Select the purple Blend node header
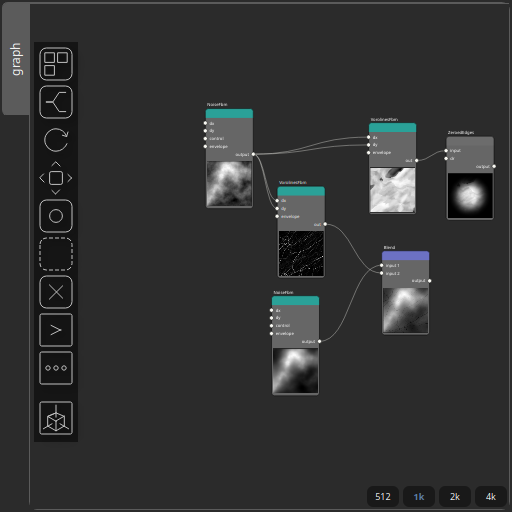512x512 pixels. click(405, 256)
